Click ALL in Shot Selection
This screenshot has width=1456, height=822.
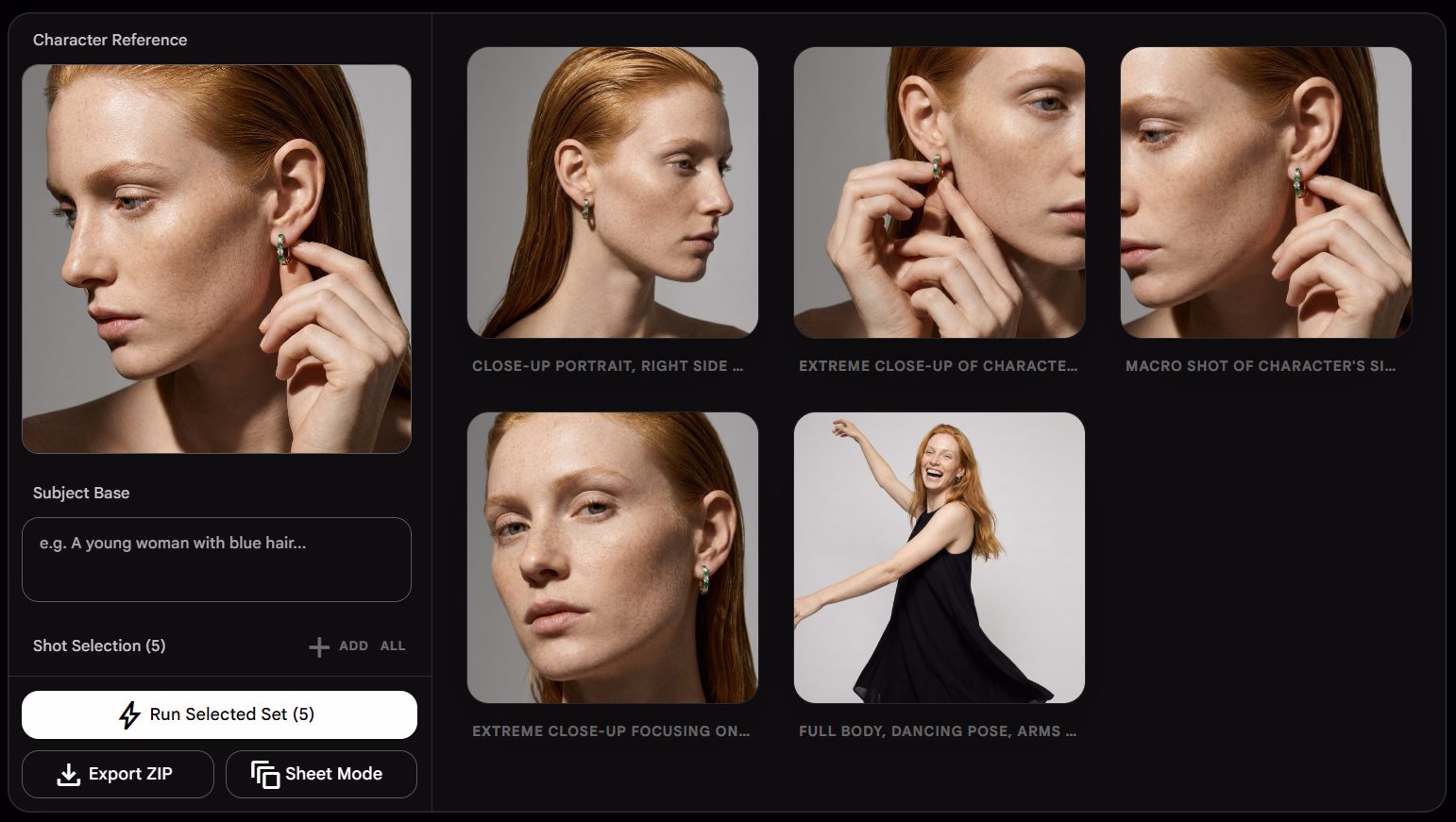coord(393,646)
